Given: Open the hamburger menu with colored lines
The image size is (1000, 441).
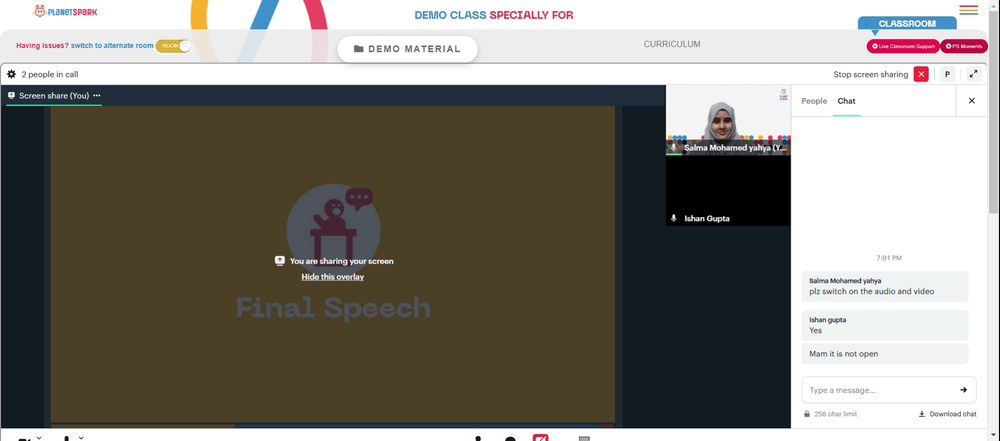Looking at the screenshot, I should point(968,10).
